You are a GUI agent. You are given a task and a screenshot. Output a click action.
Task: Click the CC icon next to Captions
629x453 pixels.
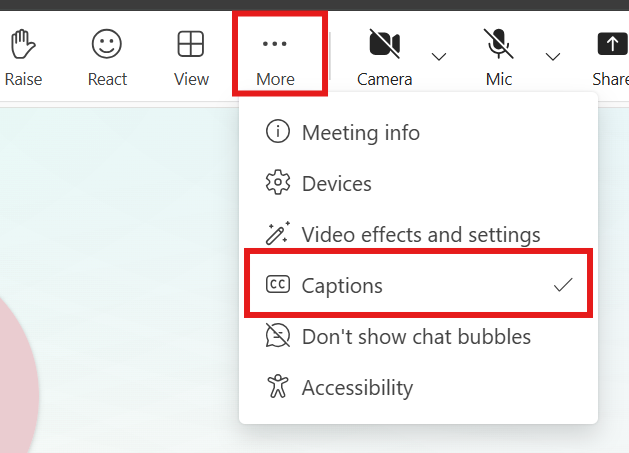pyautogui.click(x=277, y=285)
